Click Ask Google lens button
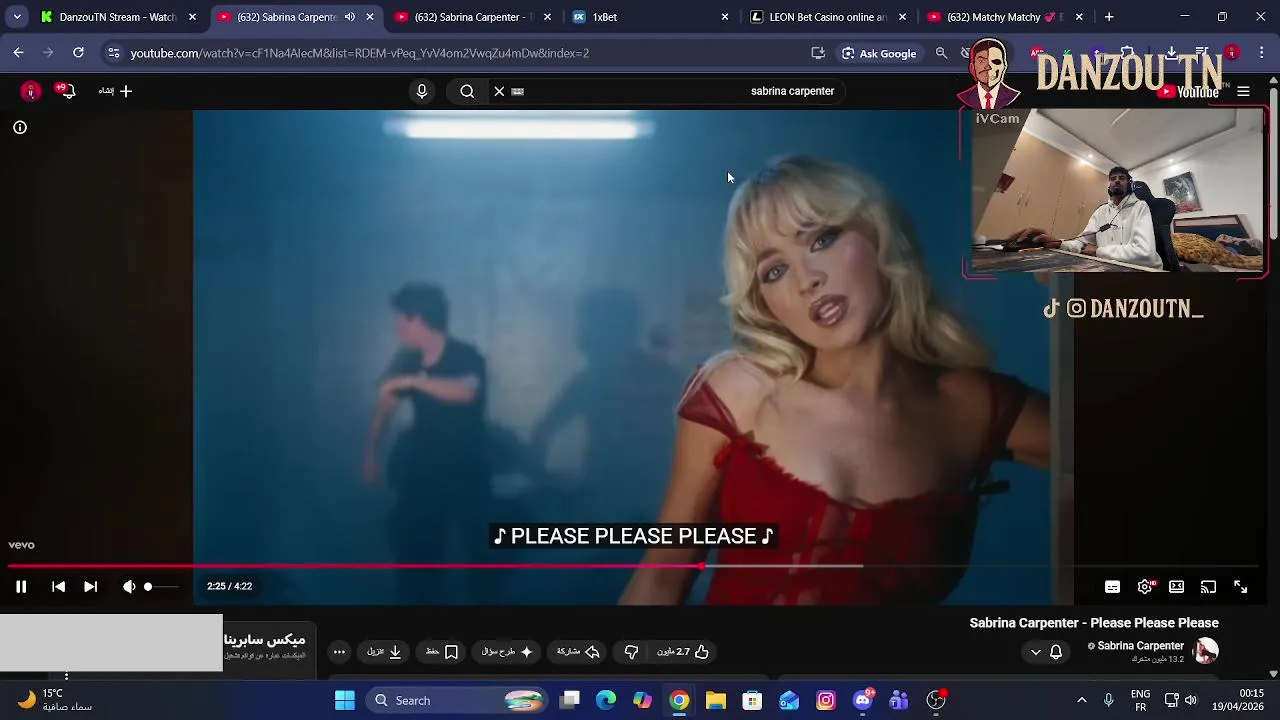The height and width of the screenshot is (720, 1280). pos(879,53)
